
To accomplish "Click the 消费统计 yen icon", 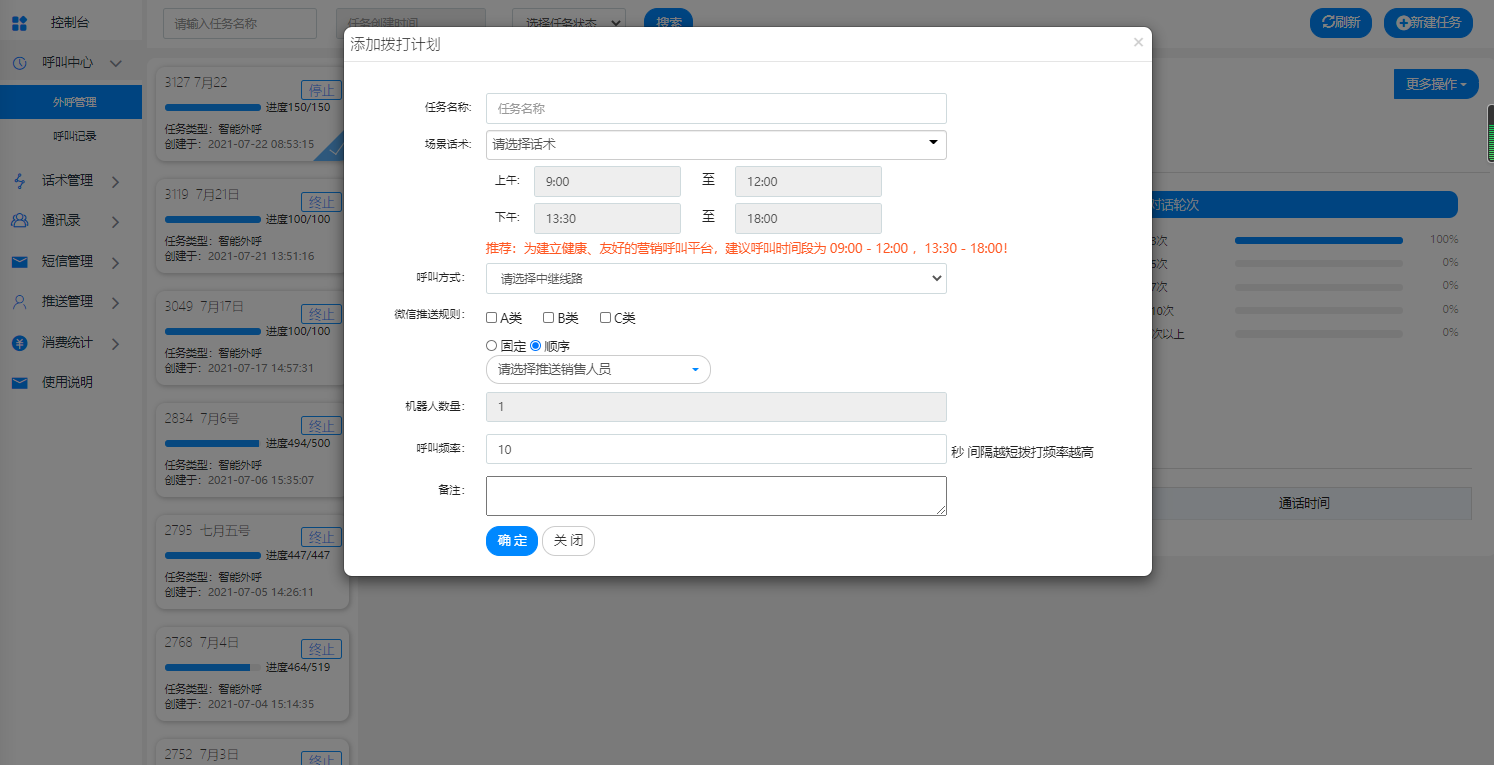I will point(19,343).
